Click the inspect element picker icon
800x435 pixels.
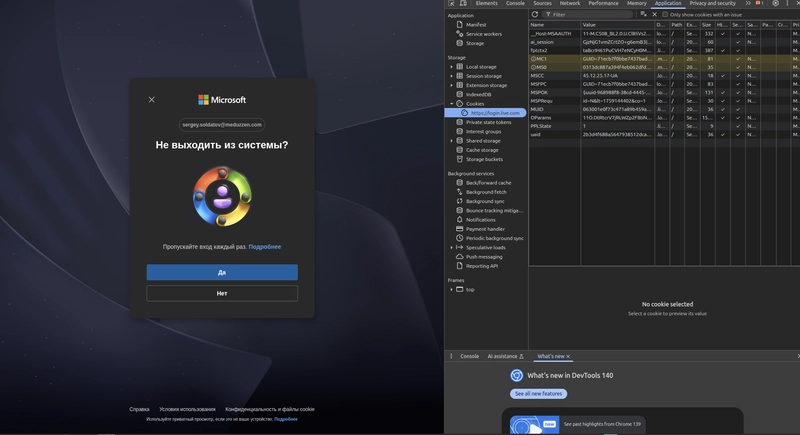pos(452,4)
